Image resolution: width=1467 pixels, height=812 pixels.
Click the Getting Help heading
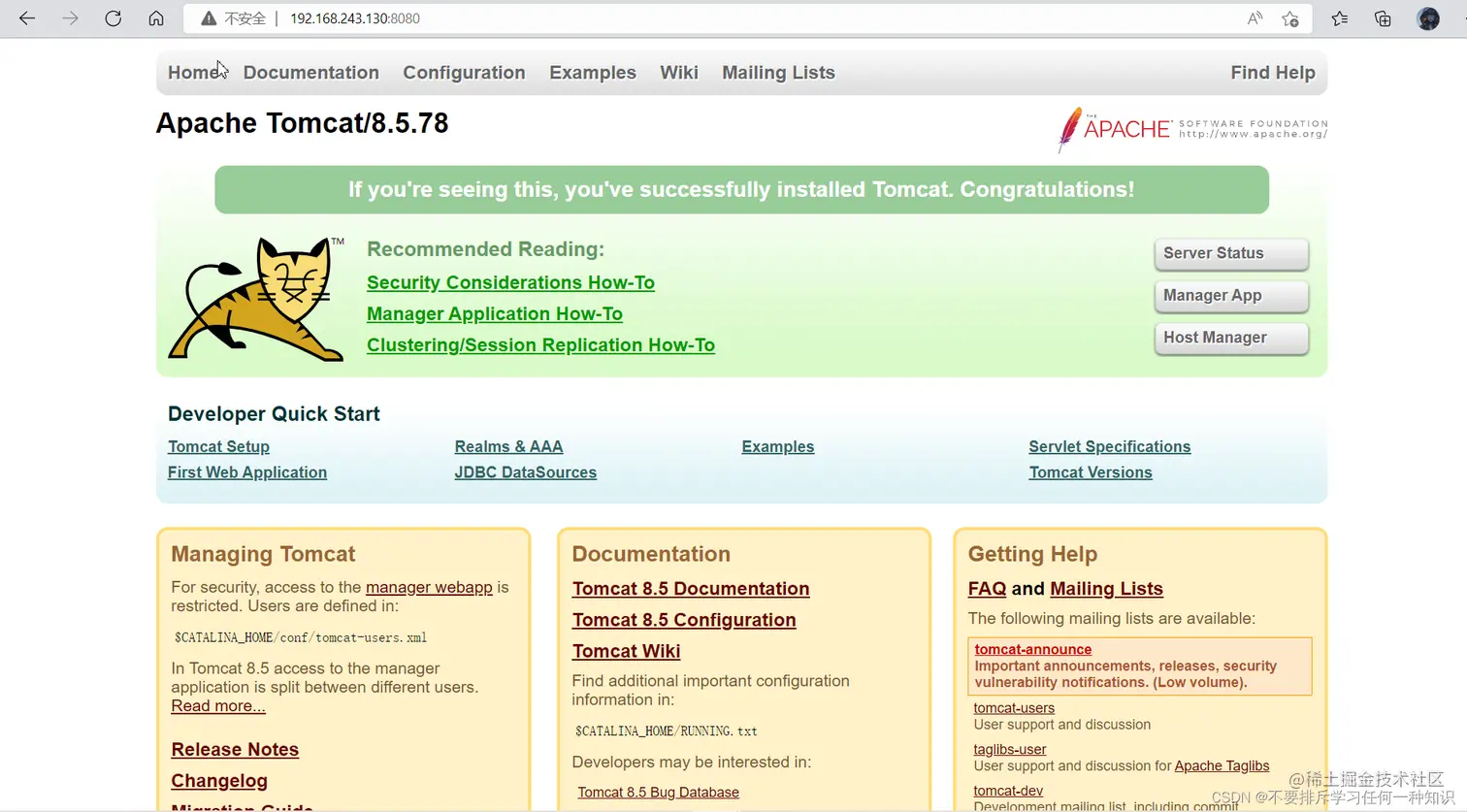tap(1032, 554)
